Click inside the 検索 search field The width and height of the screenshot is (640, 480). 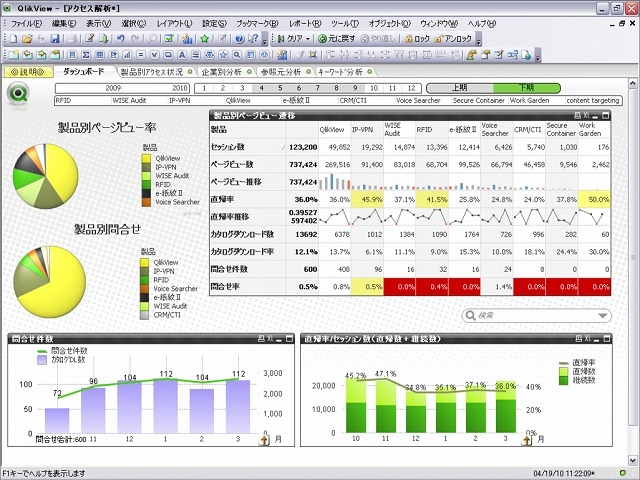537,316
